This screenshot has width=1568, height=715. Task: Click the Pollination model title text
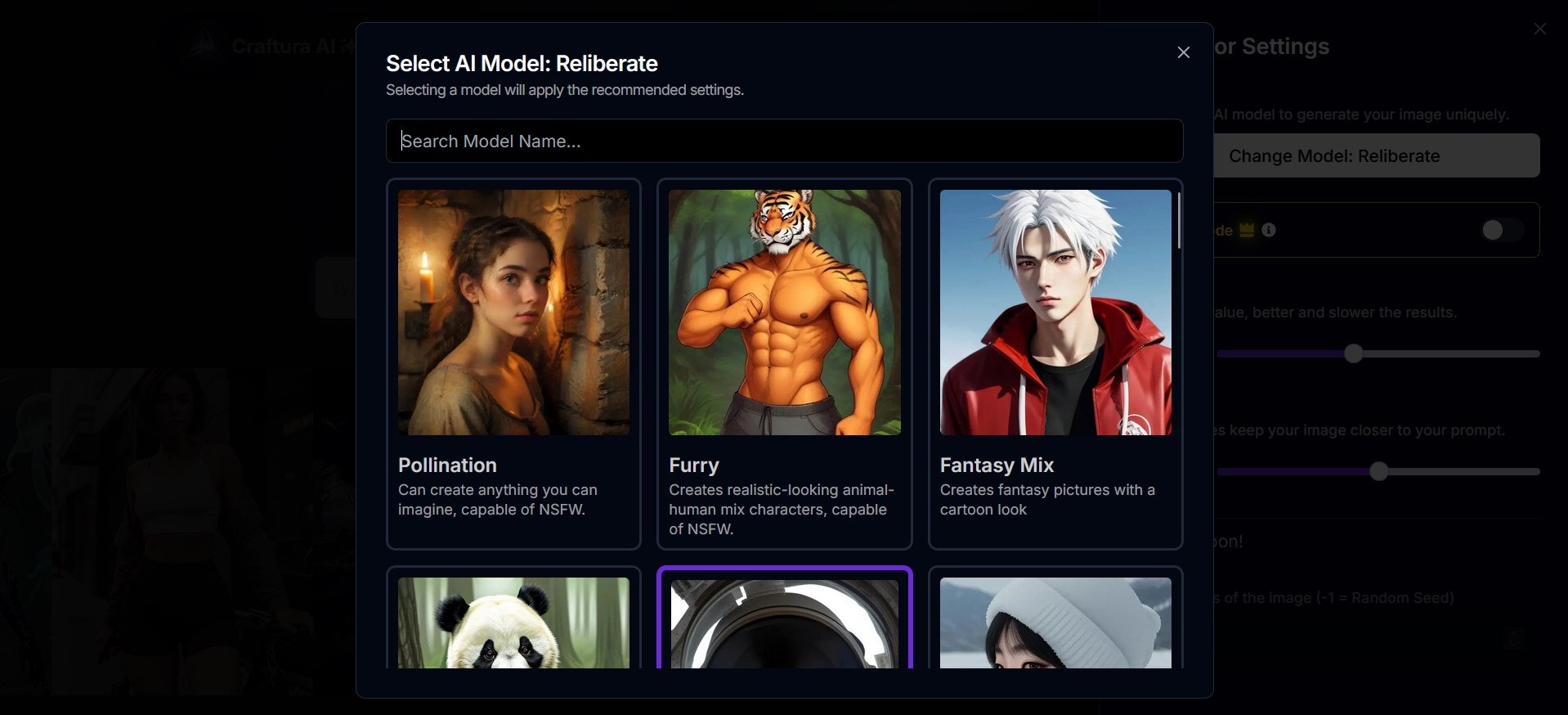click(x=447, y=465)
